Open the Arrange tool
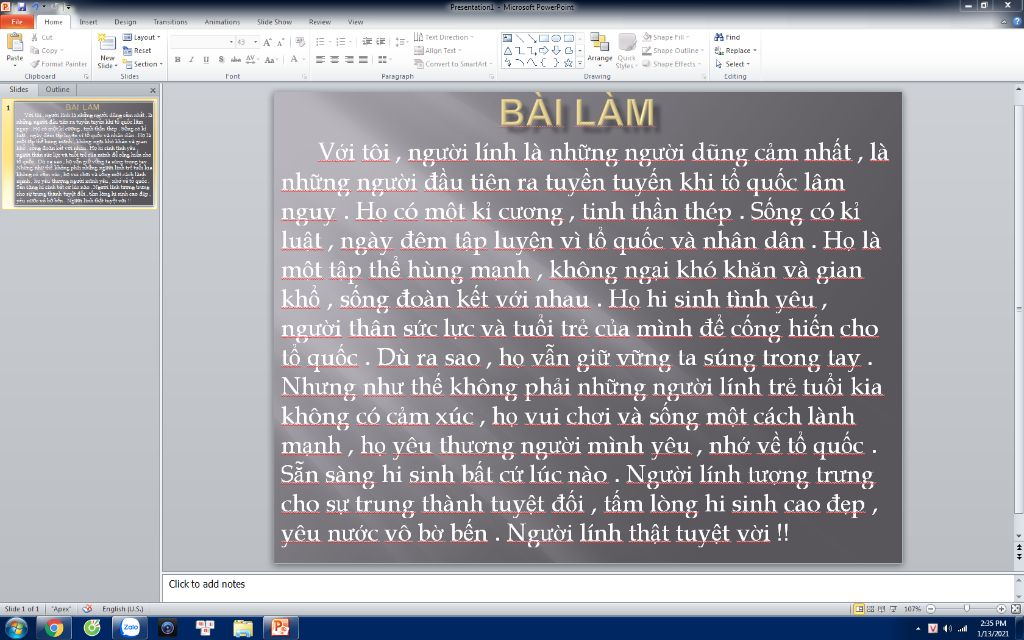The width and height of the screenshot is (1024, 640). [x=599, y=49]
